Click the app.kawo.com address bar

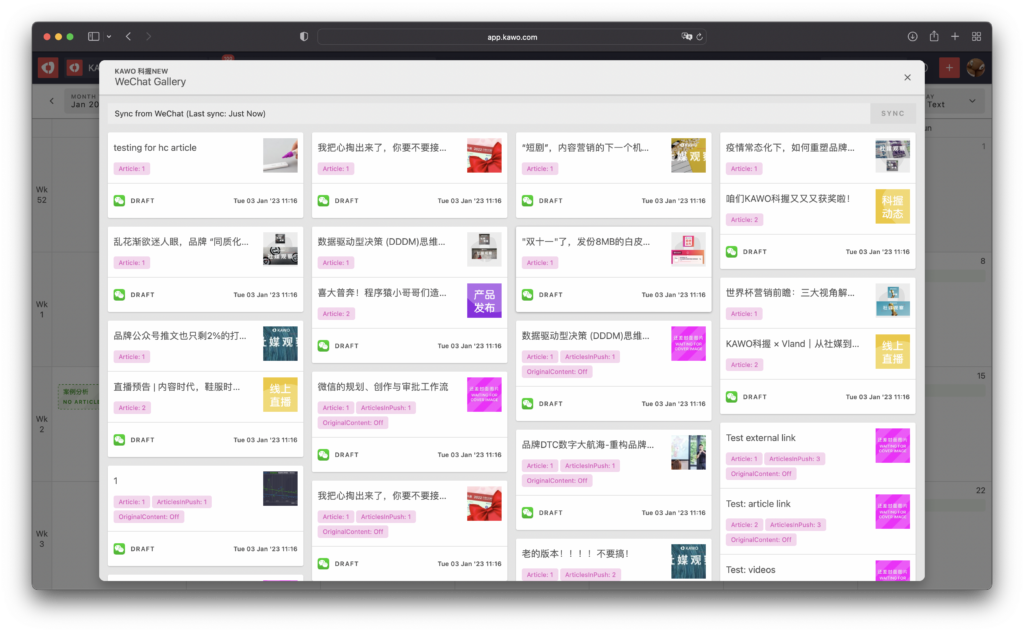512,37
